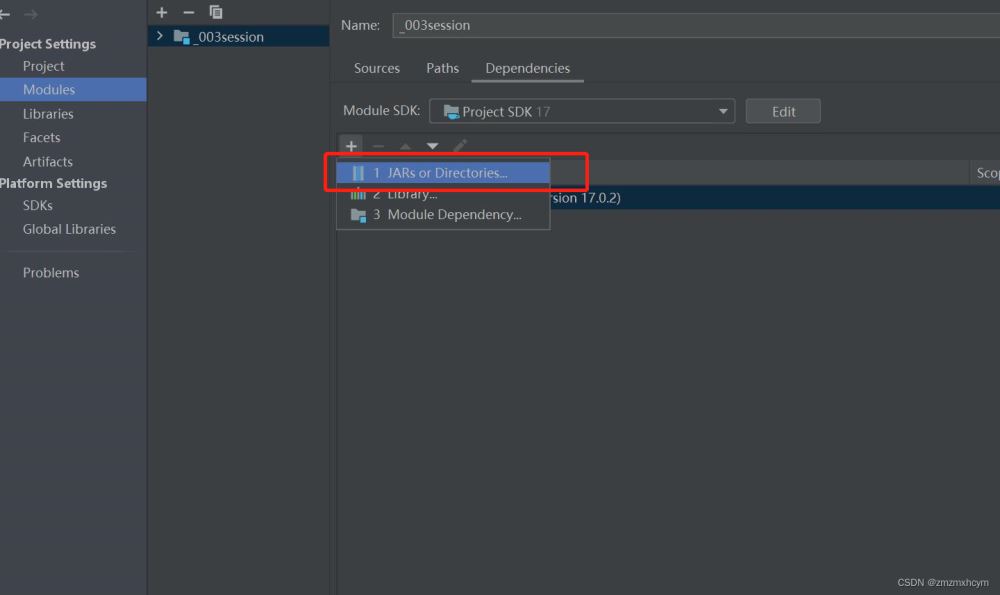
Task: Move dependency down arrow
Action: coord(432,146)
